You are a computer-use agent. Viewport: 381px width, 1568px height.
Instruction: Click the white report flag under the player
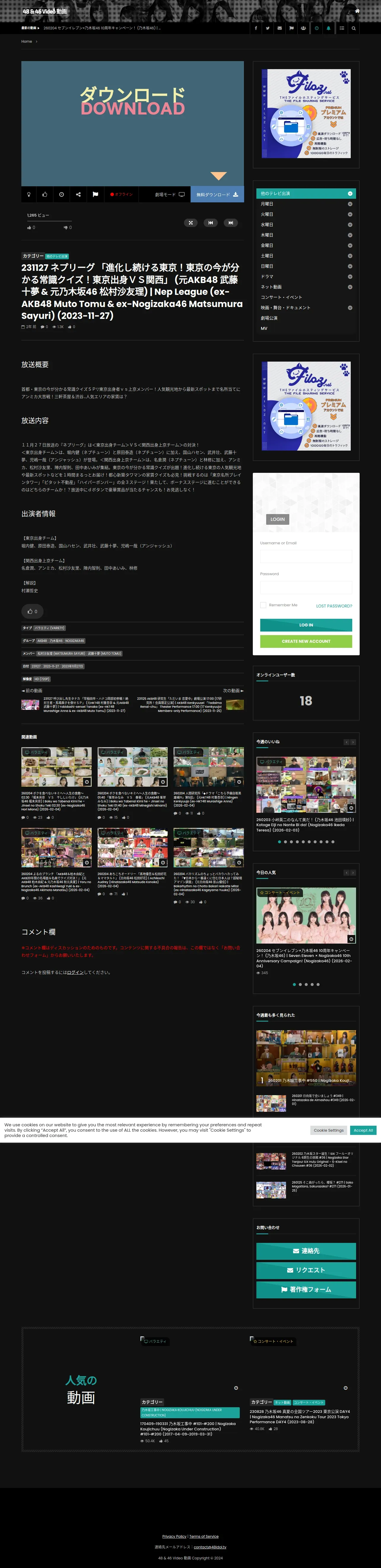click(96, 194)
